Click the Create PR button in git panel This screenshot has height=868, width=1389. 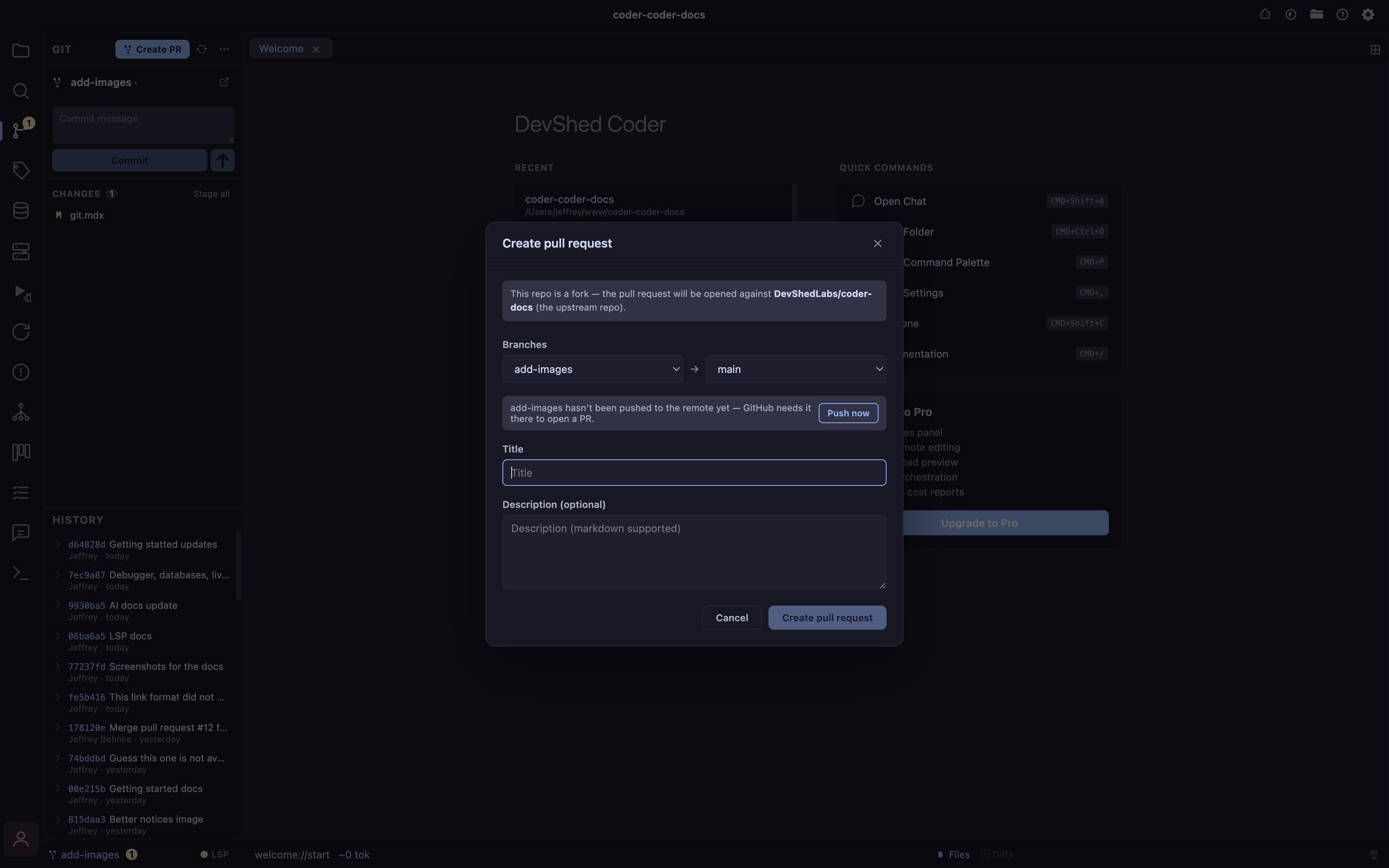tap(152, 49)
